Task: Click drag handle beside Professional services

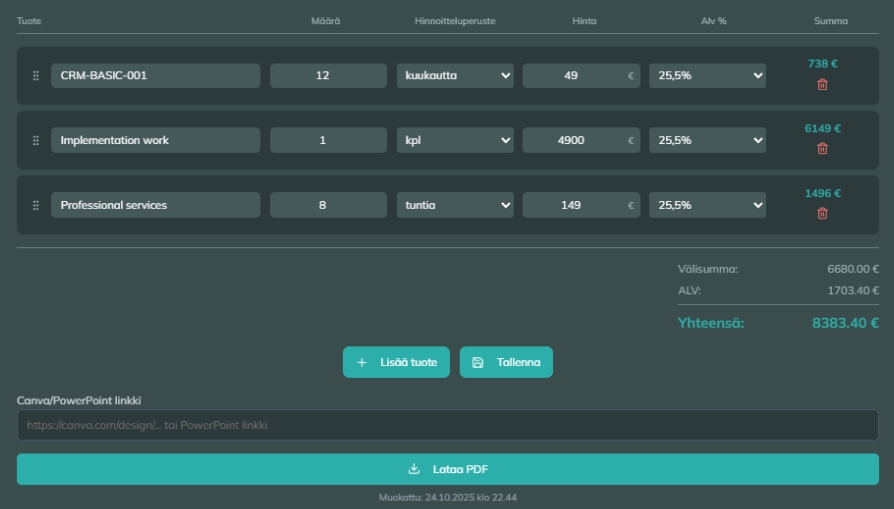Action: tap(36, 205)
